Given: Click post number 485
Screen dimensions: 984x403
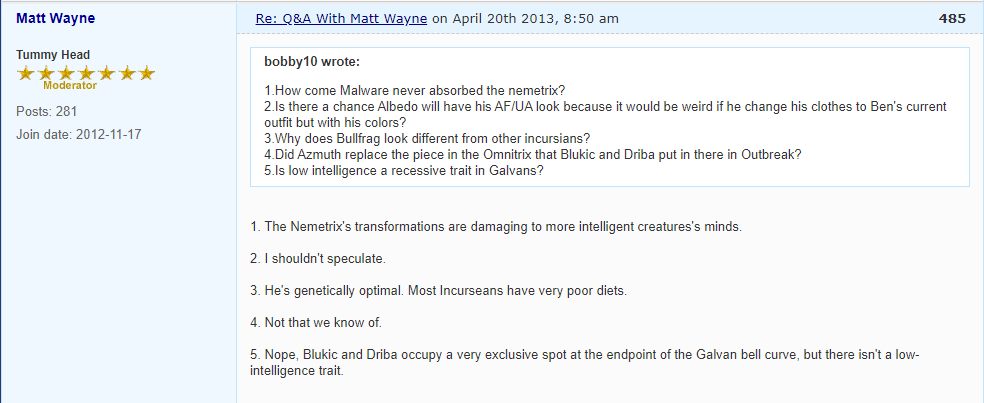Looking at the screenshot, I should [x=953, y=18].
